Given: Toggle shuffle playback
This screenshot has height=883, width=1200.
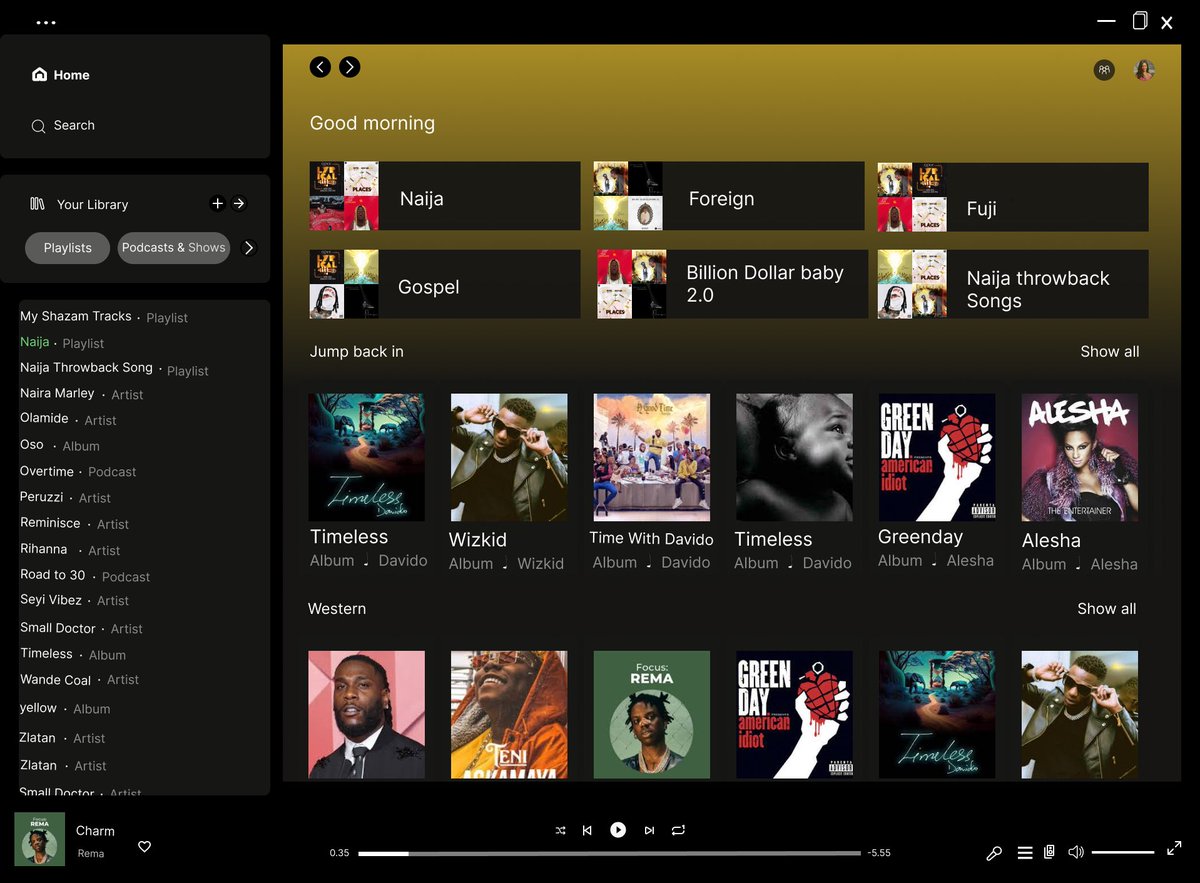Looking at the screenshot, I should [x=560, y=830].
